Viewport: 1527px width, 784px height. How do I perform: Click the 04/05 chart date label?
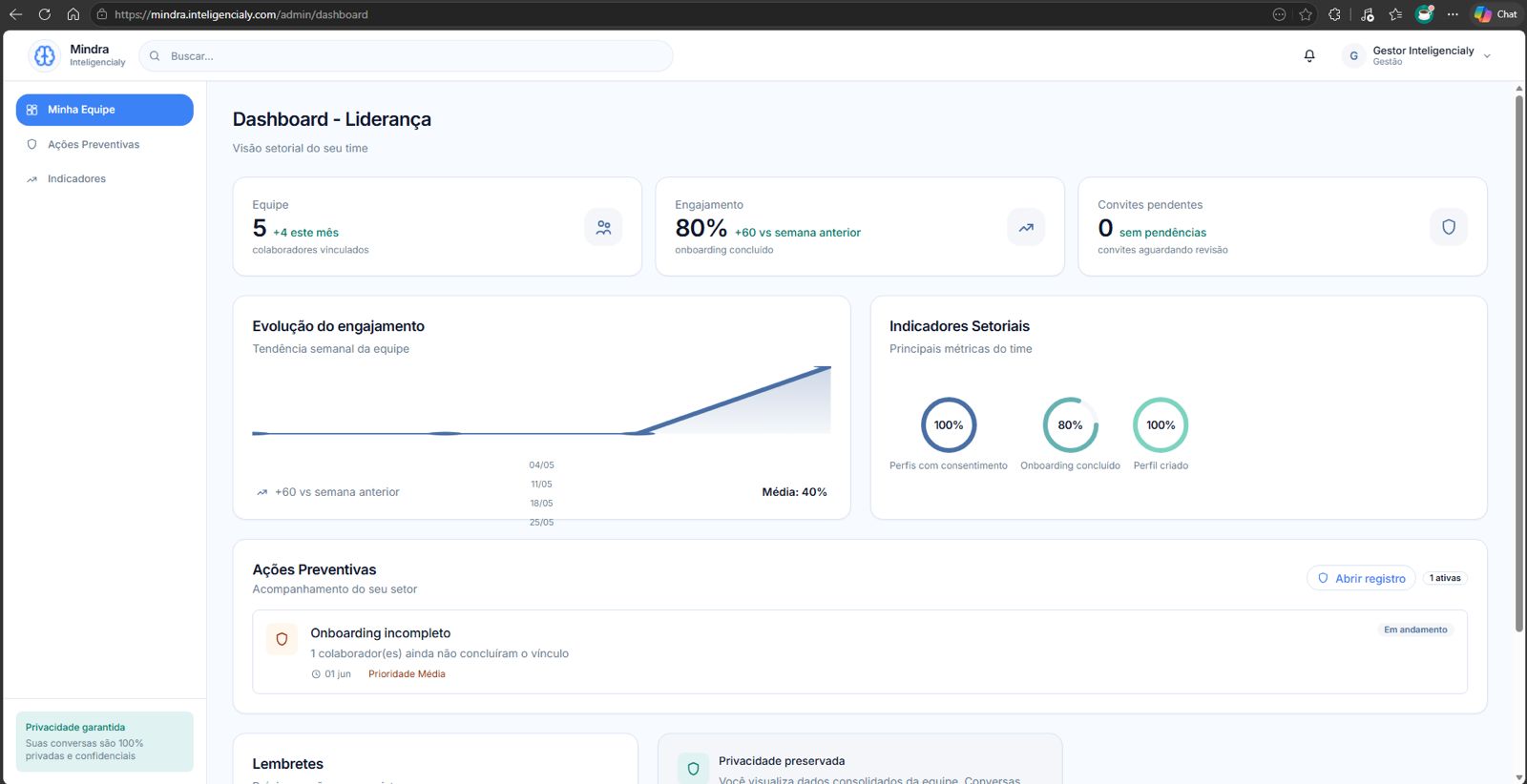(541, 465)
